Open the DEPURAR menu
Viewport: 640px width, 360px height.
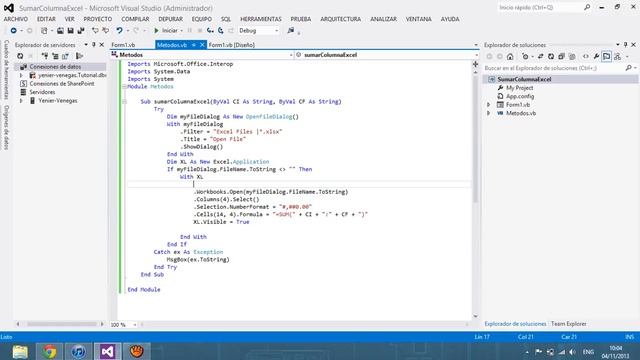[x=171, y=19]
